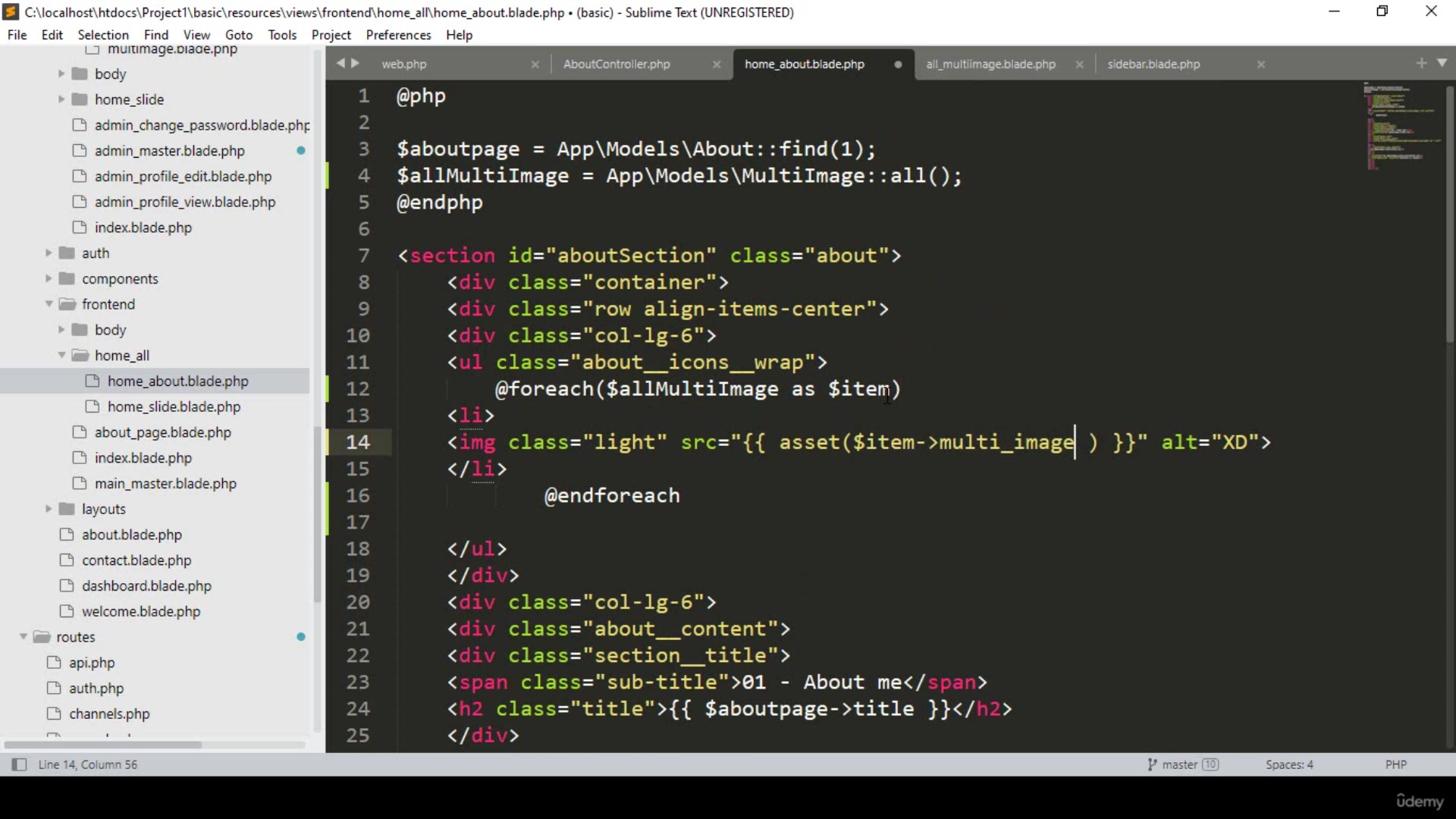Close the web.php tab
Image resolution: width=1456 pixels, height=819 pixels.
[x=535, y=64]
